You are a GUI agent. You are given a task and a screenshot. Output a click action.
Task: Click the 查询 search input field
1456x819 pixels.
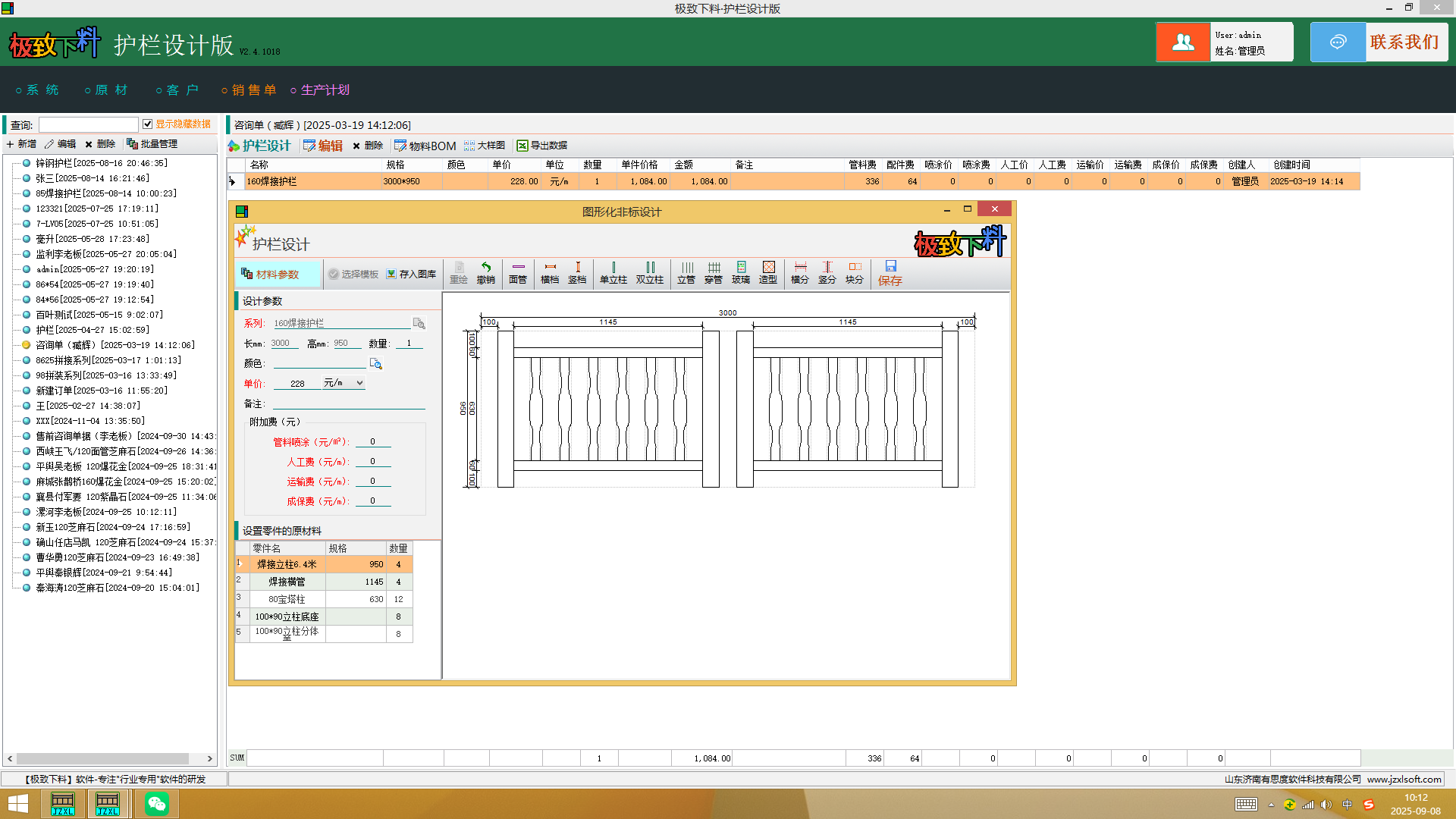coord(89,124)
